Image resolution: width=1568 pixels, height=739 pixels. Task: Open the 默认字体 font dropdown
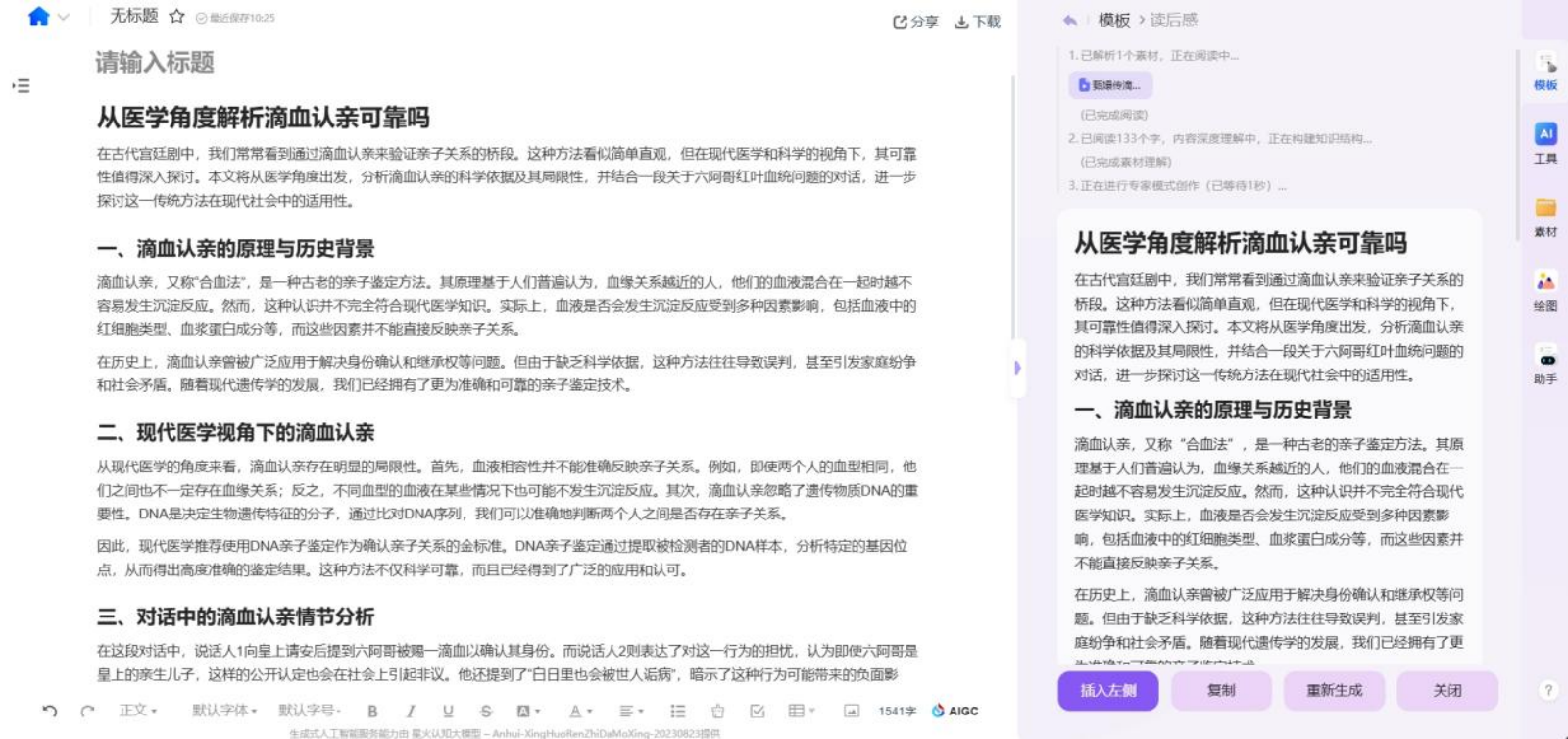(224, 711)
